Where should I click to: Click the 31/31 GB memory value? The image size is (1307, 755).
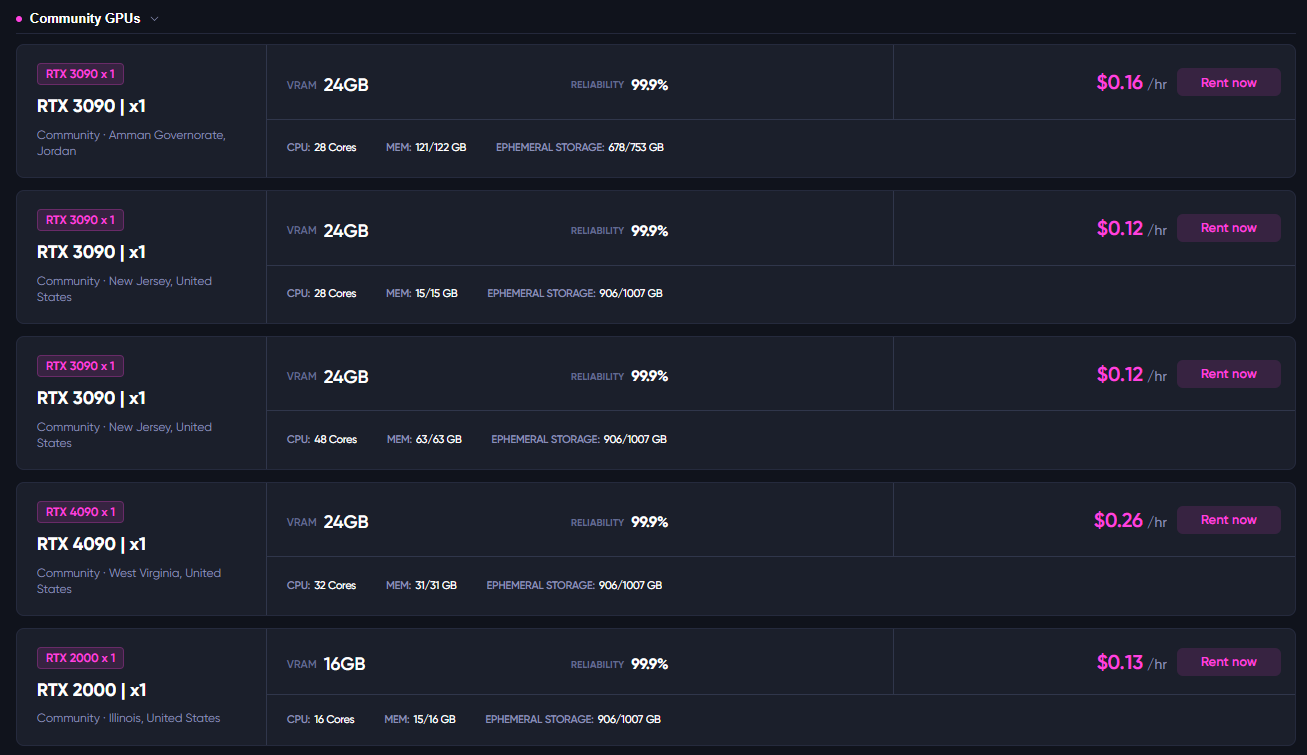tap(436, 586)
